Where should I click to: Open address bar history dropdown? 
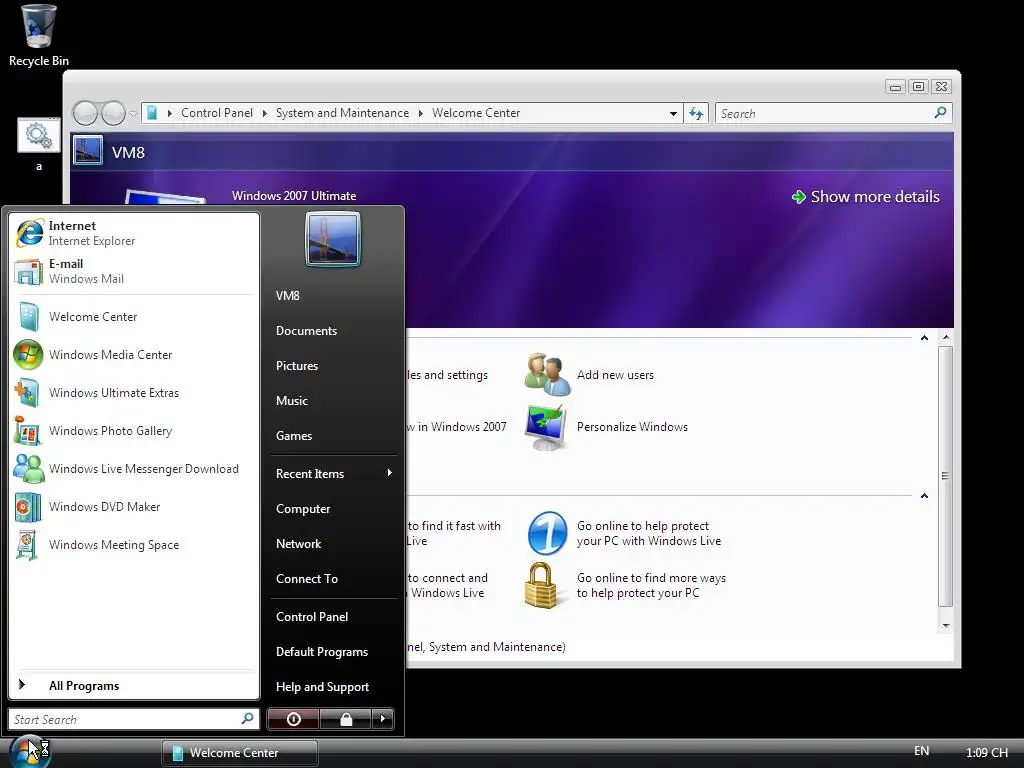click(x=673, y=114)
